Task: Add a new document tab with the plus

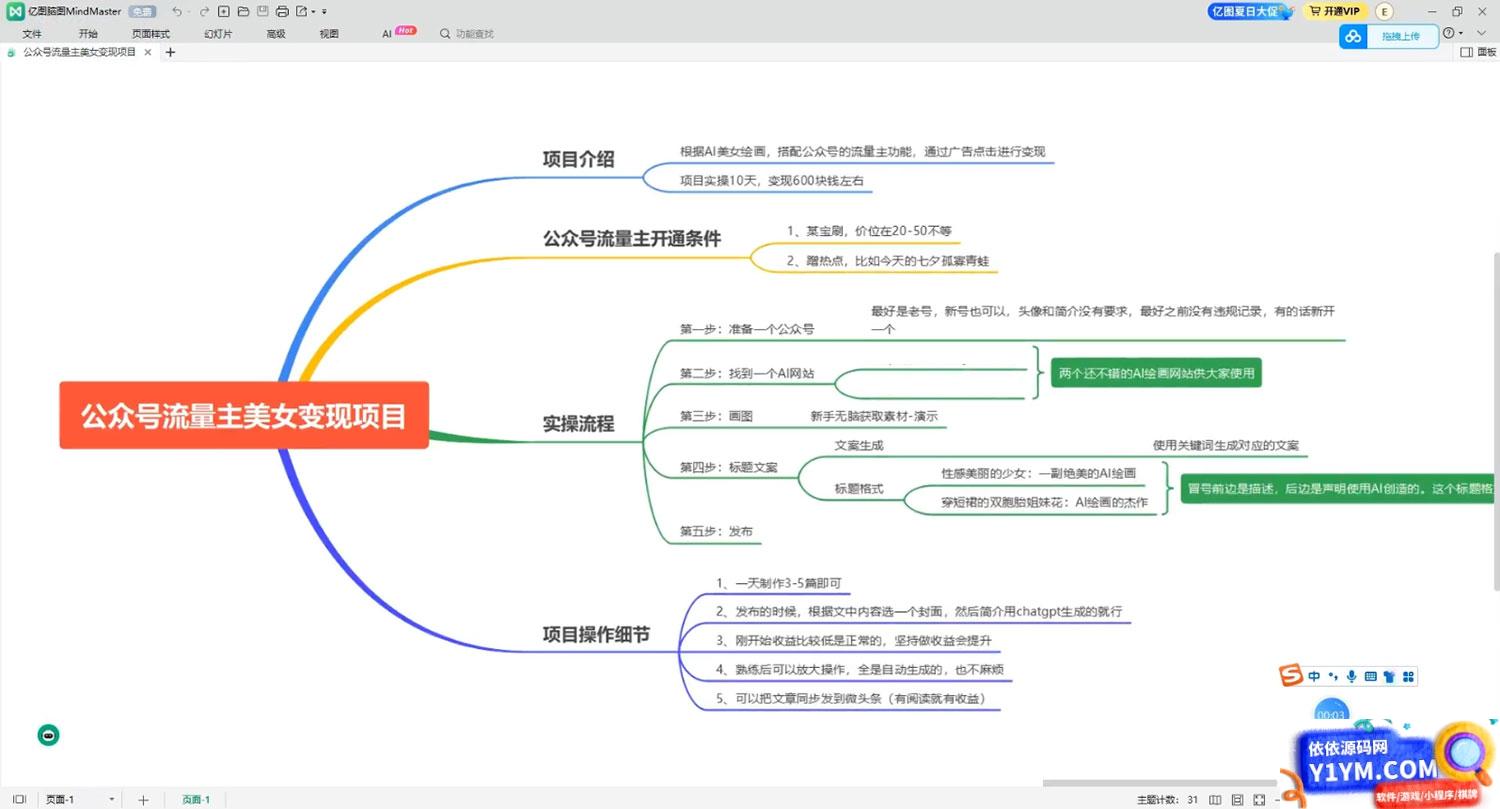Action: [x=170, y=52]
